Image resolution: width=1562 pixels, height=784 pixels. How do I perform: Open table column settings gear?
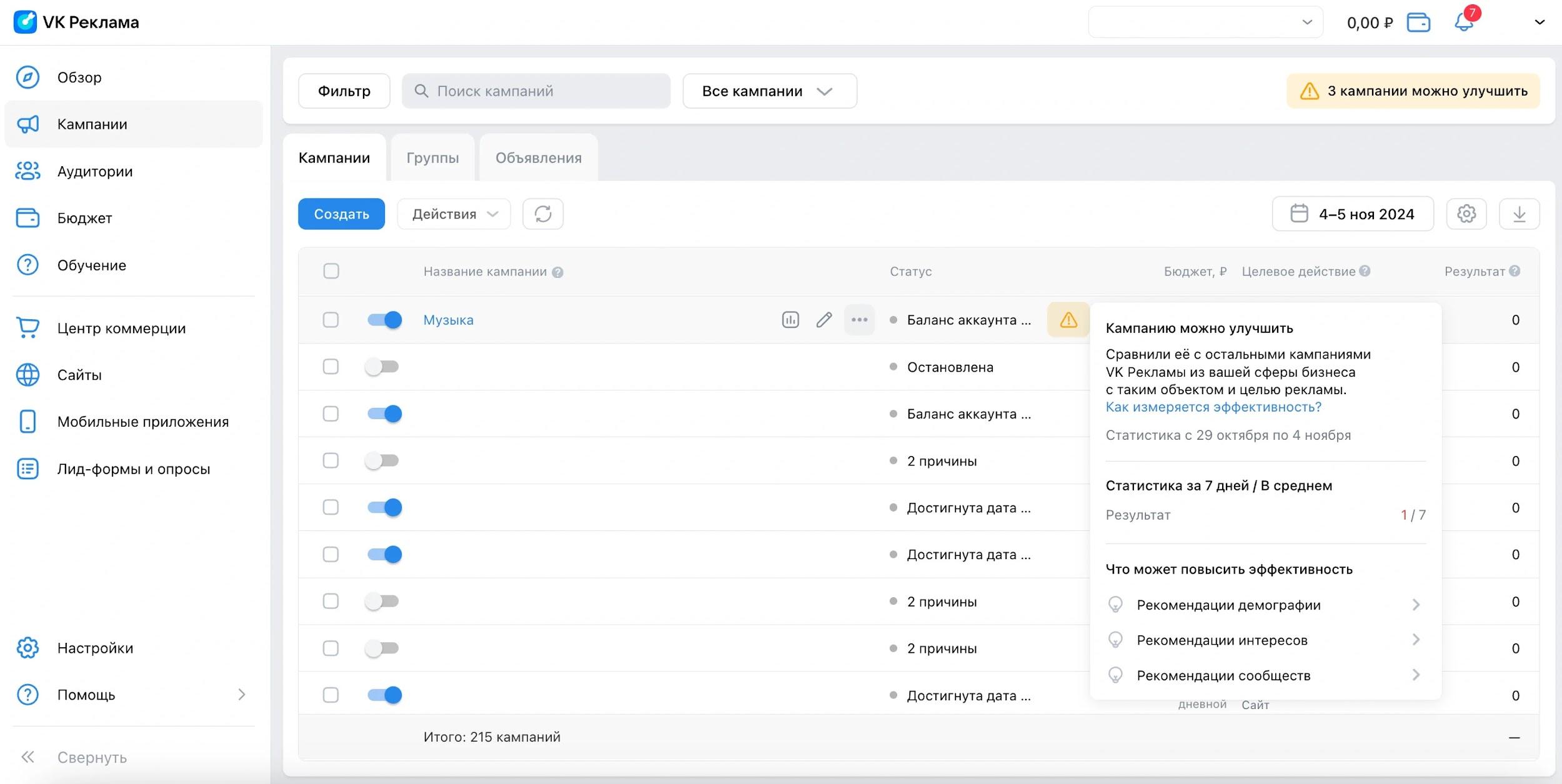(x=1466, y=214)
